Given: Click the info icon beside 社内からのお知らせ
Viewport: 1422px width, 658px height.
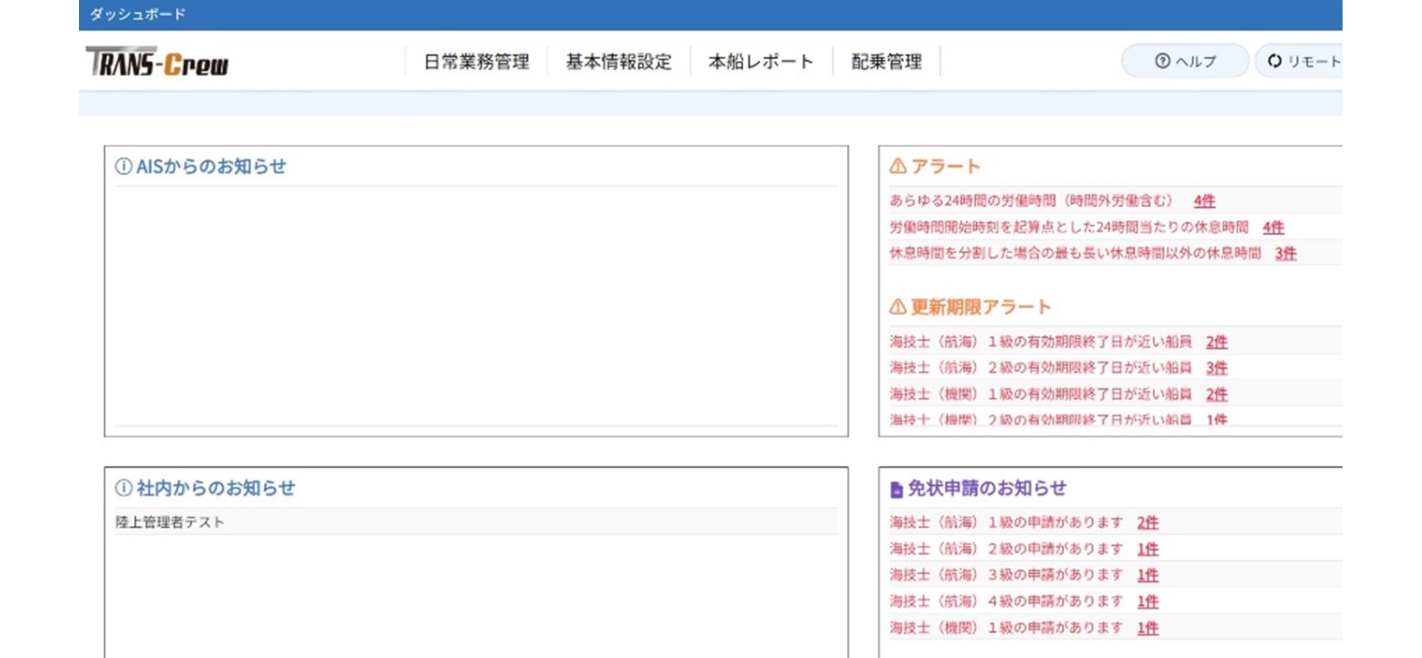Looking at the screenshot, I should 123,489.
